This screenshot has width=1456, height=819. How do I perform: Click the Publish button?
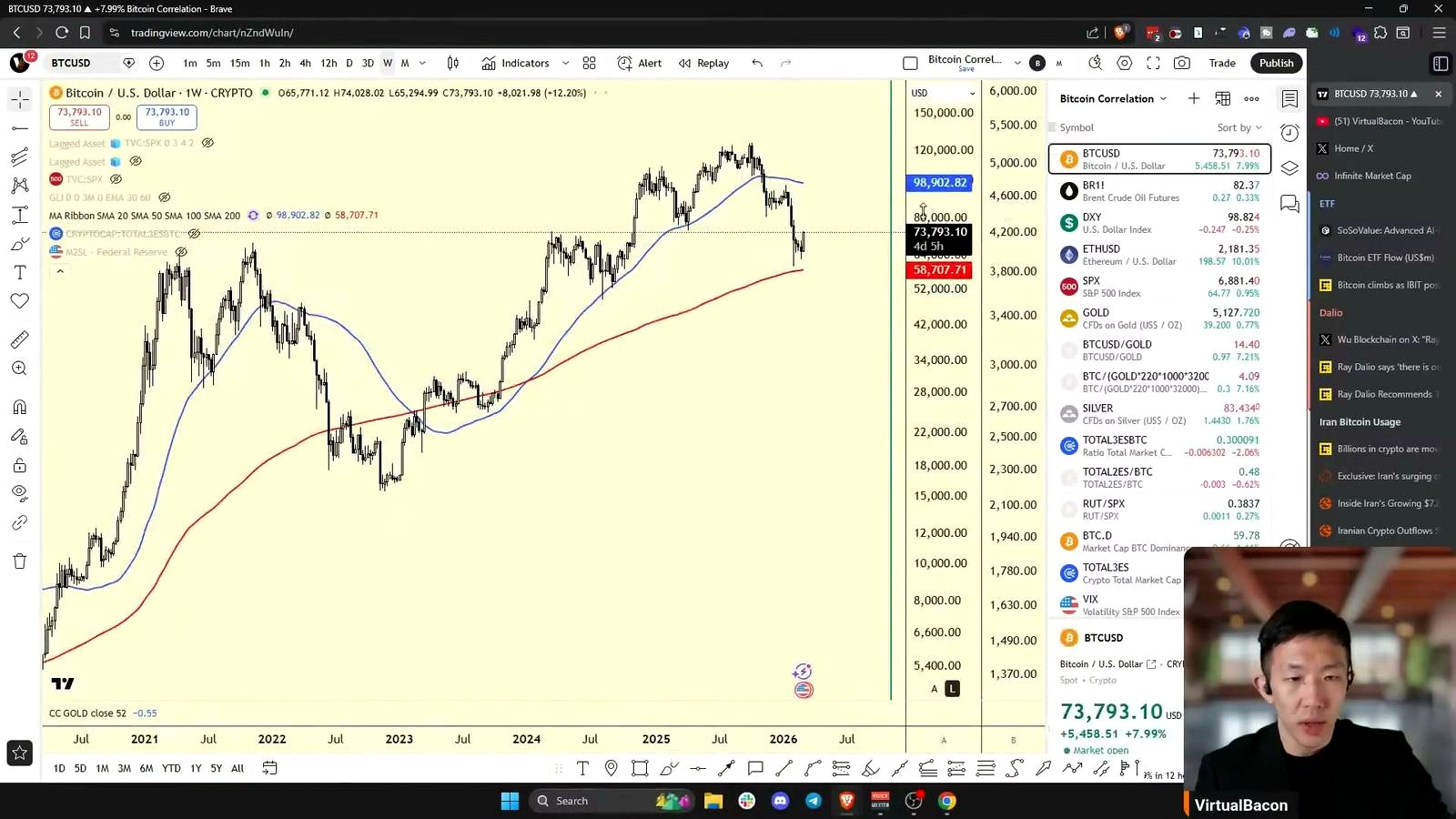point(1276,63)
